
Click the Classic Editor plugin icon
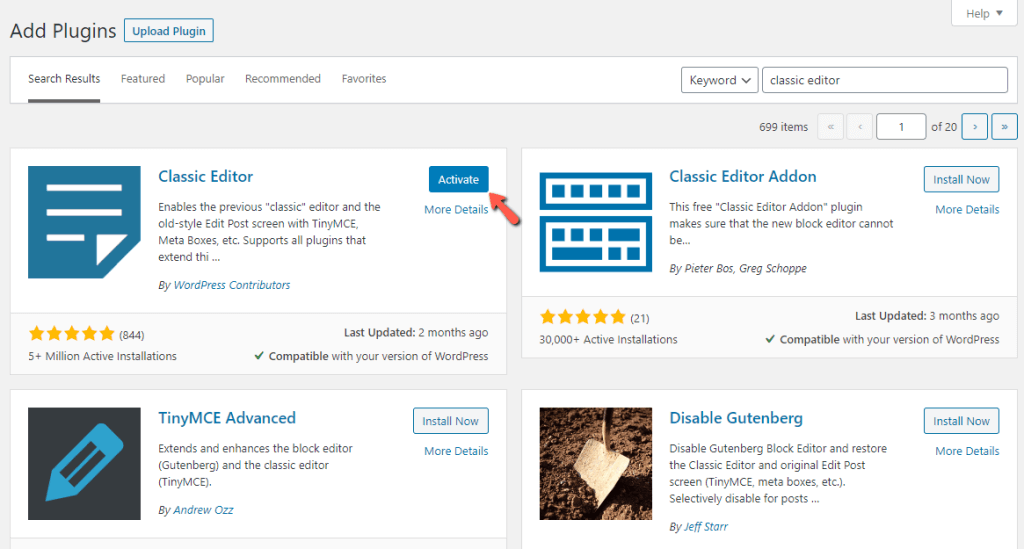coord(84,222)
